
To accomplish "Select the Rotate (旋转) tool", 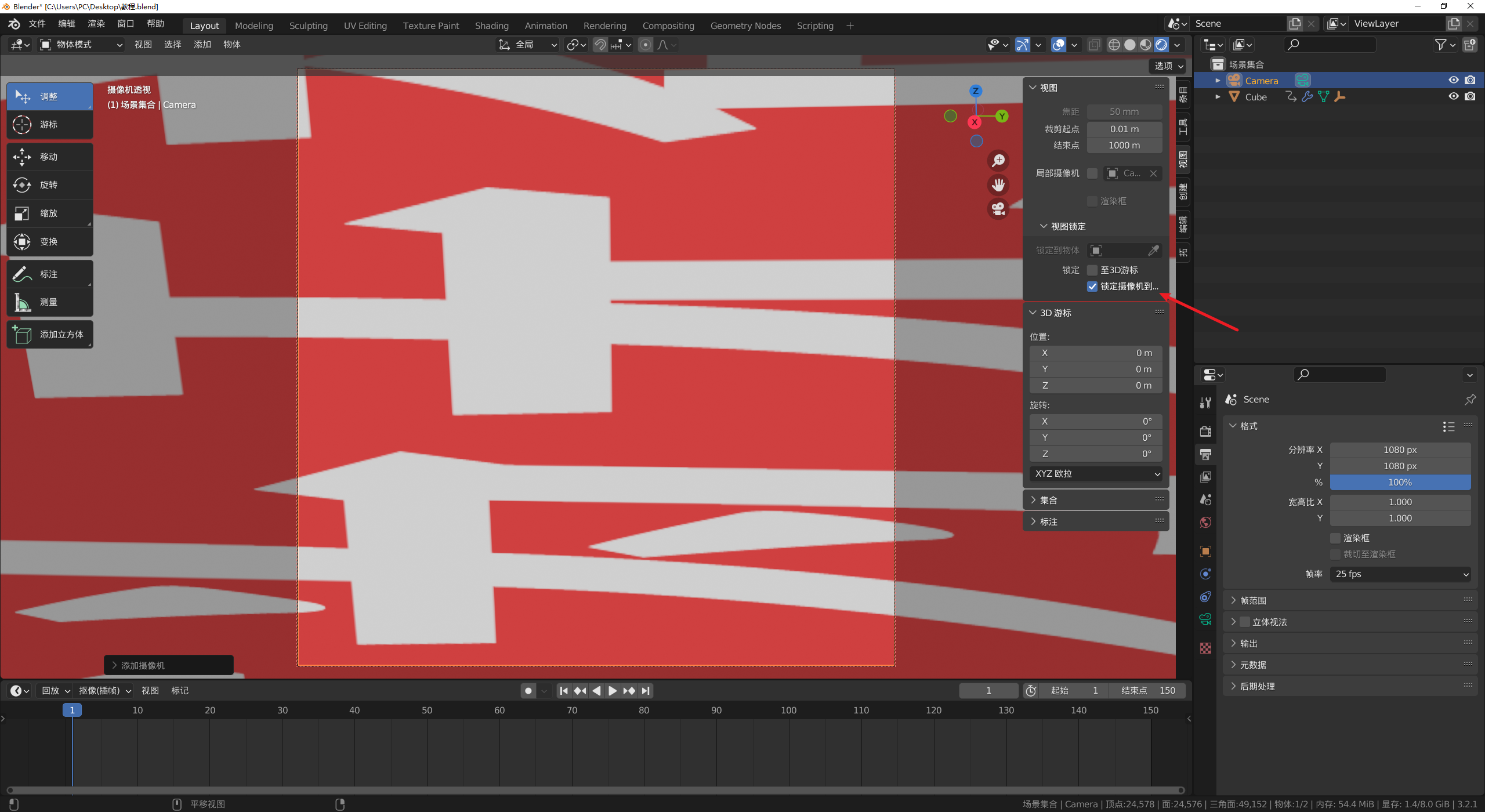I will 49,185.
